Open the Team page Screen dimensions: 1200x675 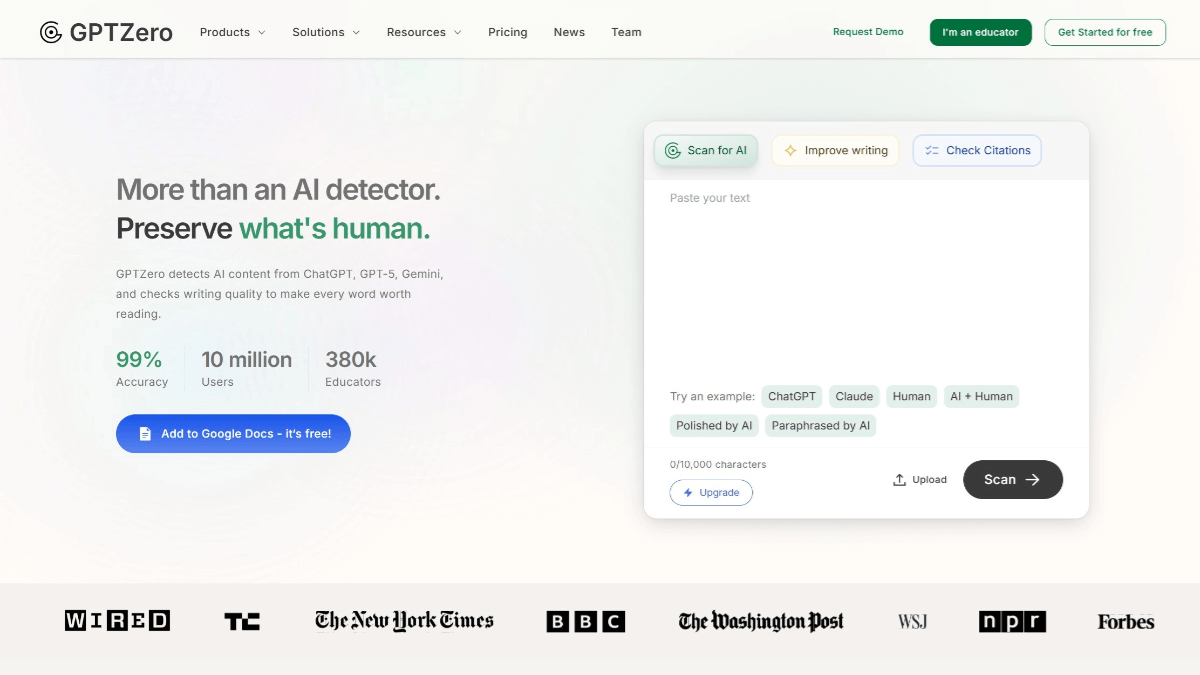[x=626, y=32]
